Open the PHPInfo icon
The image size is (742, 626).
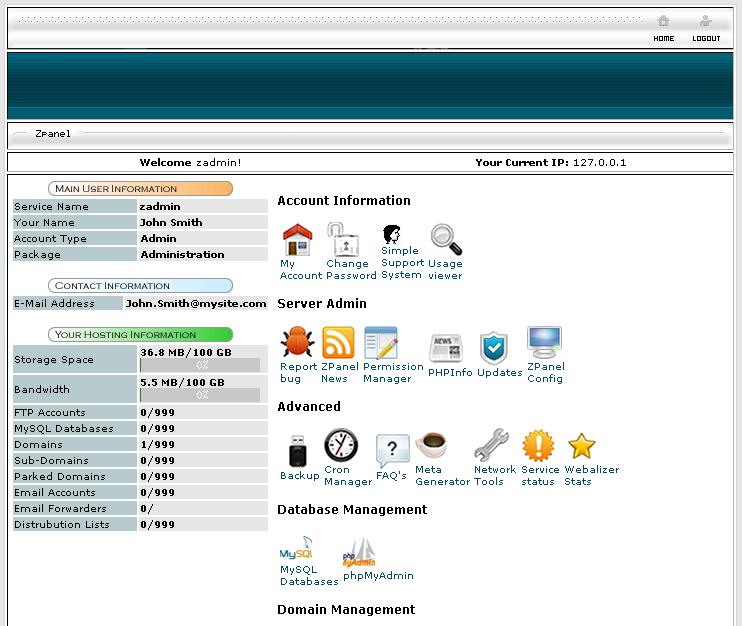446,348
